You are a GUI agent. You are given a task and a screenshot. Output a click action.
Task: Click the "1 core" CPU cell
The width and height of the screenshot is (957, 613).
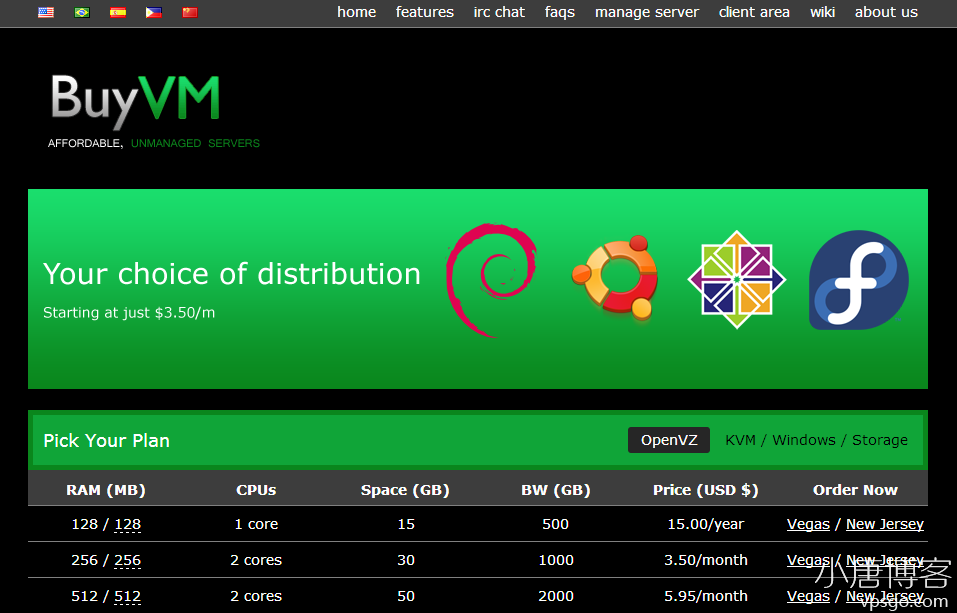(x=256, y=524)
